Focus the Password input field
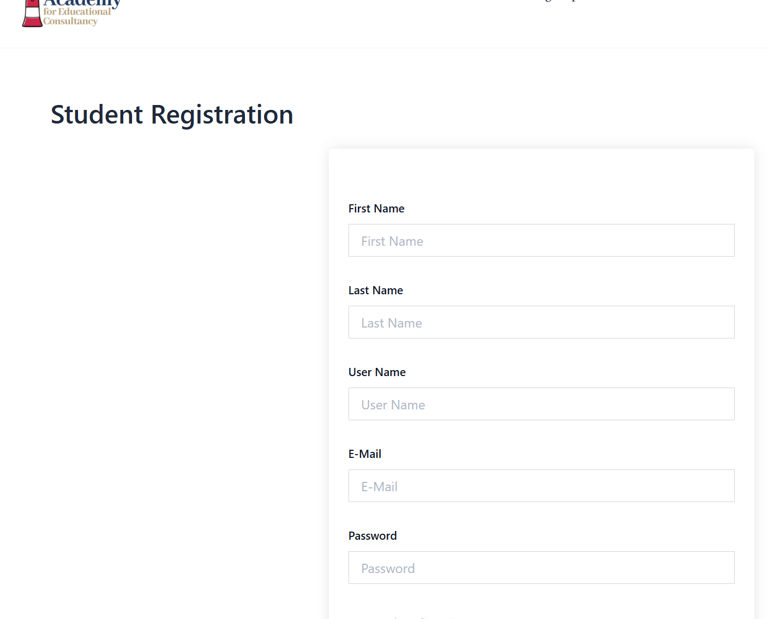Viewport: 768px width, 619px height. (x=541, y=568)
